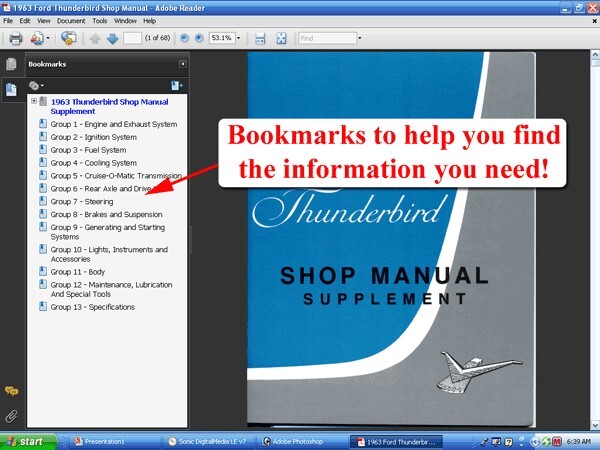Click the Find search field
Image resolution: width=600 pixels, height=450 pixels.
(328, 38)
